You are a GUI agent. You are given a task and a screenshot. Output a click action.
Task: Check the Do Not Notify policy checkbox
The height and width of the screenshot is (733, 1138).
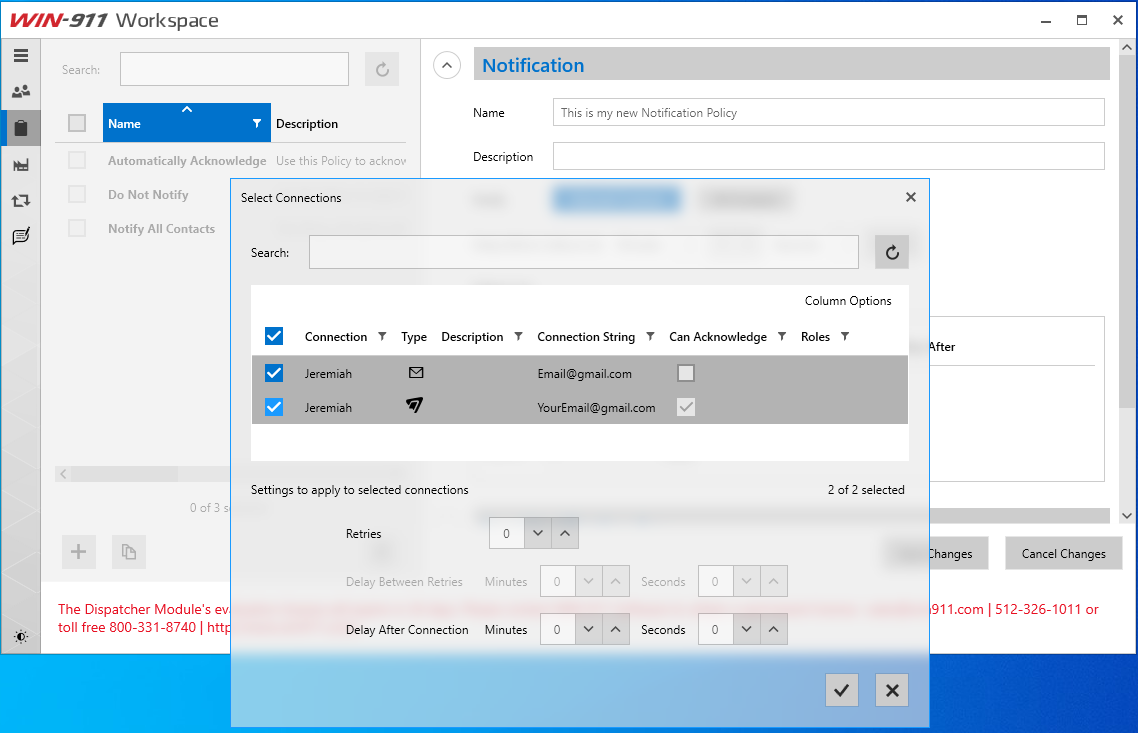pyautogui.click(x=77, y=194)
